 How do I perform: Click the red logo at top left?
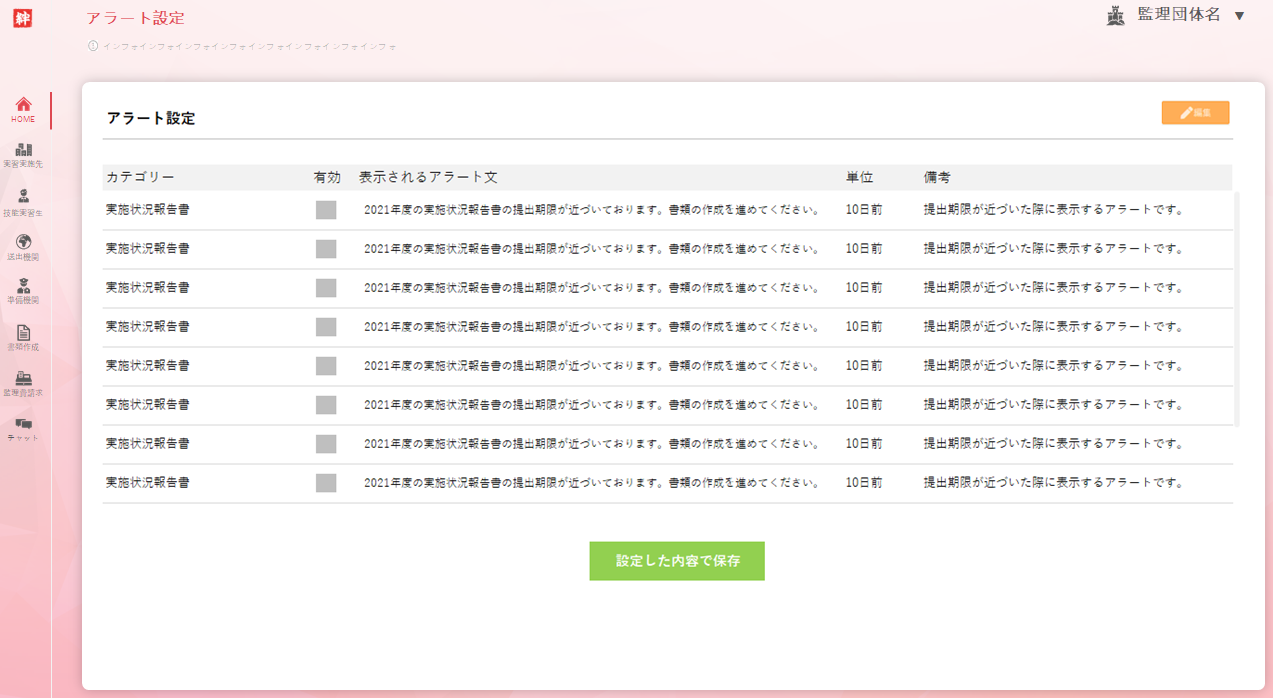click(22, 17)
